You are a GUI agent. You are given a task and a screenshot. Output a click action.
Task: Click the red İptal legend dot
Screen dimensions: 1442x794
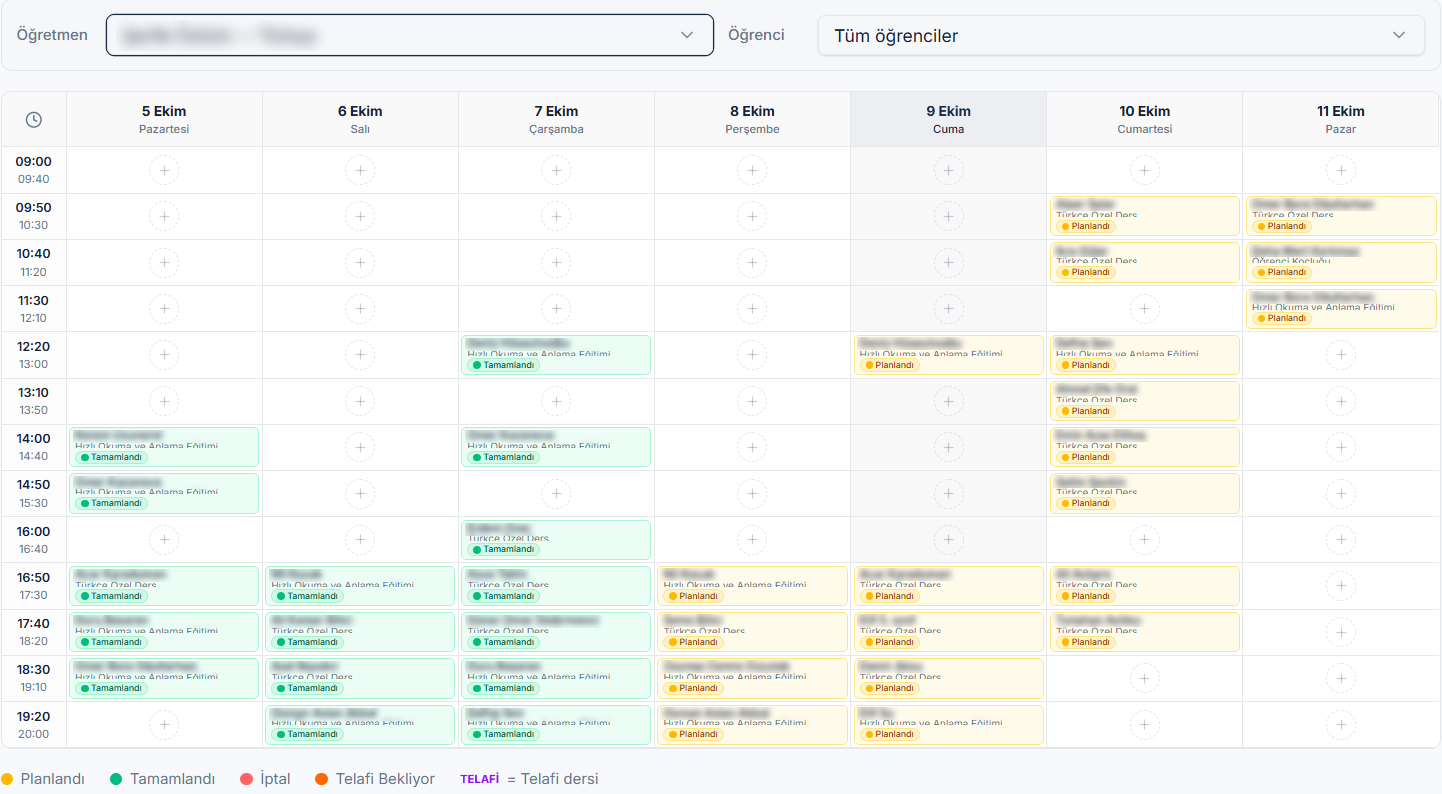coord(246,779)
